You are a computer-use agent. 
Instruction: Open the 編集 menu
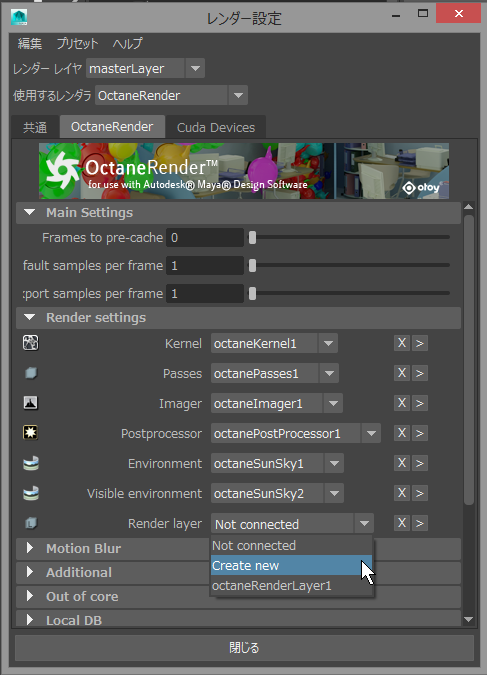(x=30, y=43)
